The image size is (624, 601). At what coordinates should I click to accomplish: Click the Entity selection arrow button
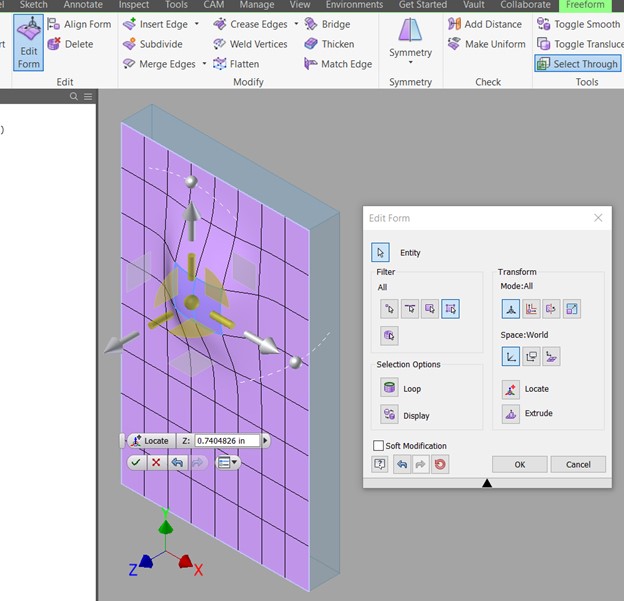pos(380,252)
